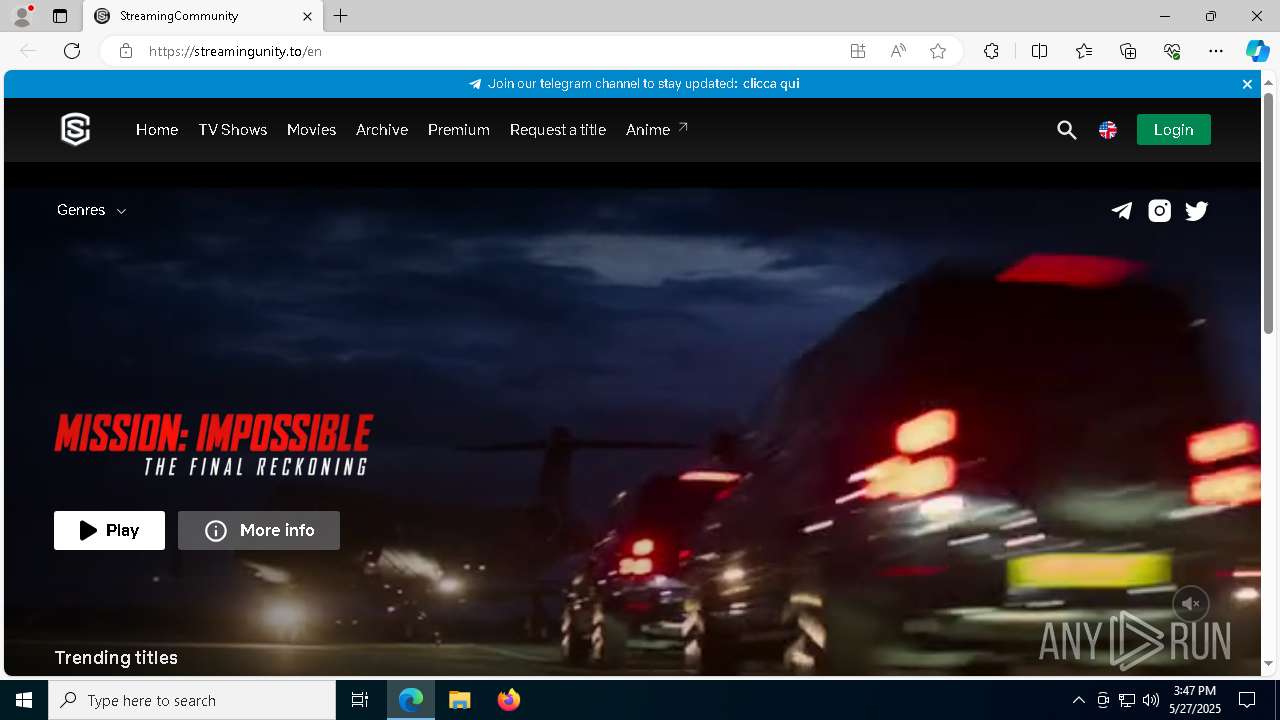
Task: Follow the 'clicca qui' Telegram link
Action: point(771,84)
